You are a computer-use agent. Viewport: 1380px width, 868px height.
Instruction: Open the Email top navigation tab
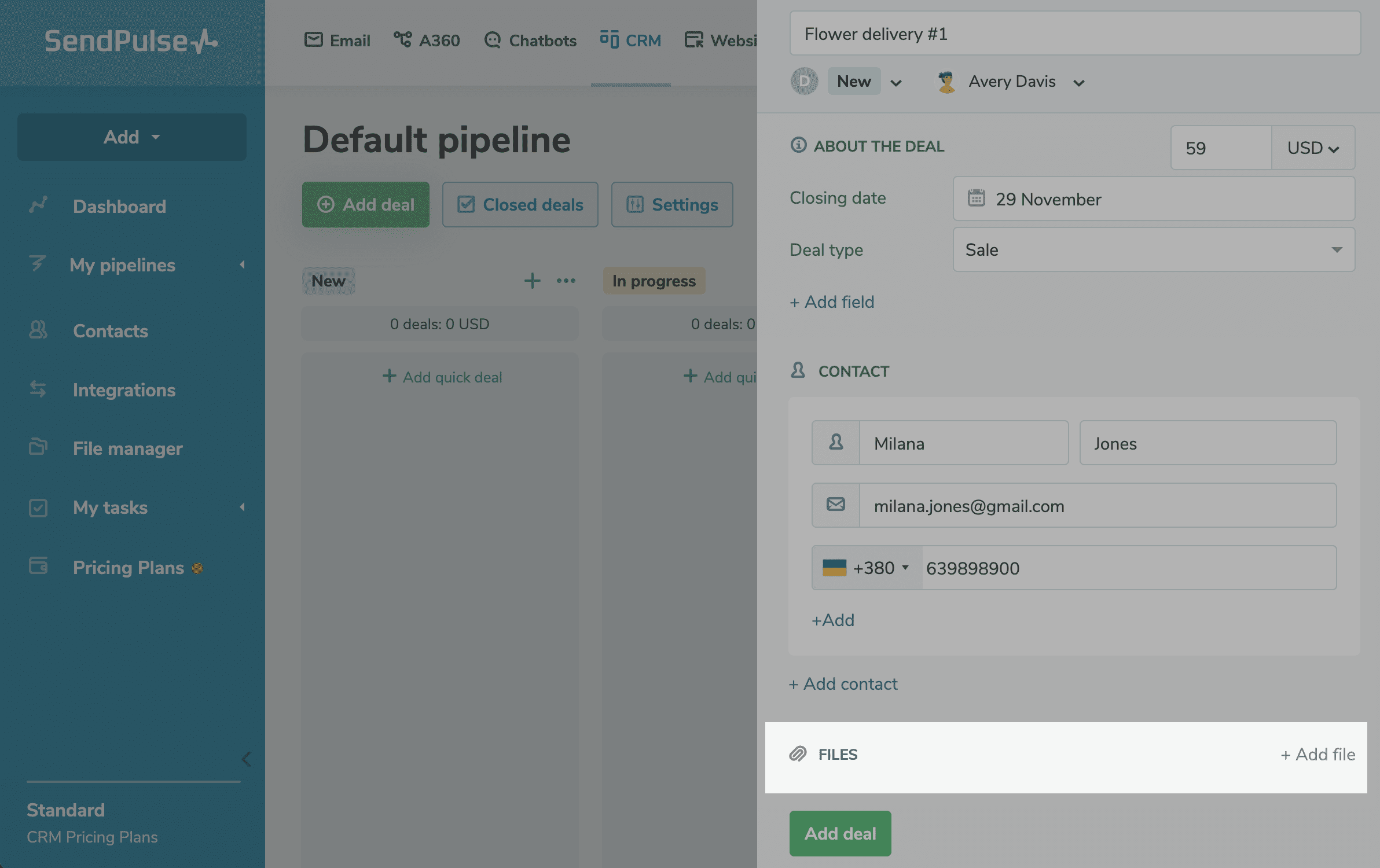tap(337, 41)
